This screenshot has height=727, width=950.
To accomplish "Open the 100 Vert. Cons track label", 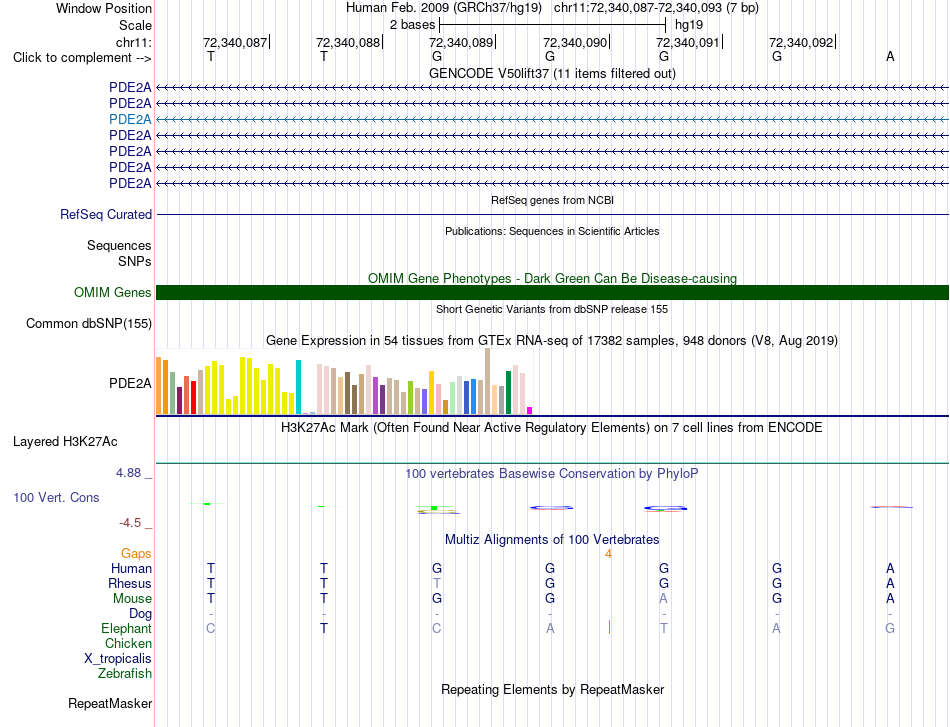I will 56,497.
